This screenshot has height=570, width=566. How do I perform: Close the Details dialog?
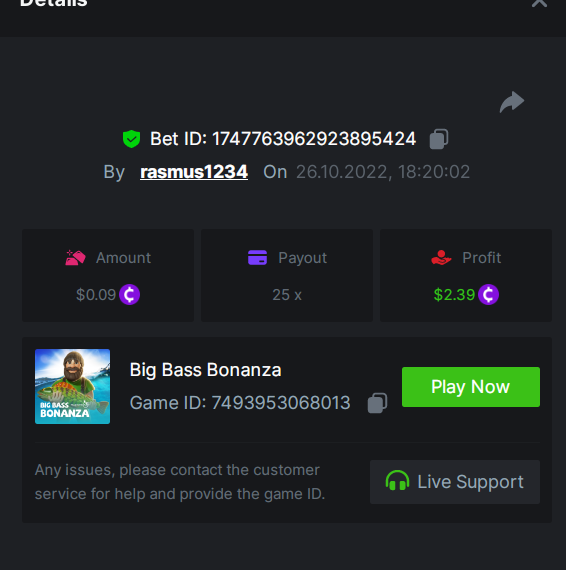tap(539, 3)
